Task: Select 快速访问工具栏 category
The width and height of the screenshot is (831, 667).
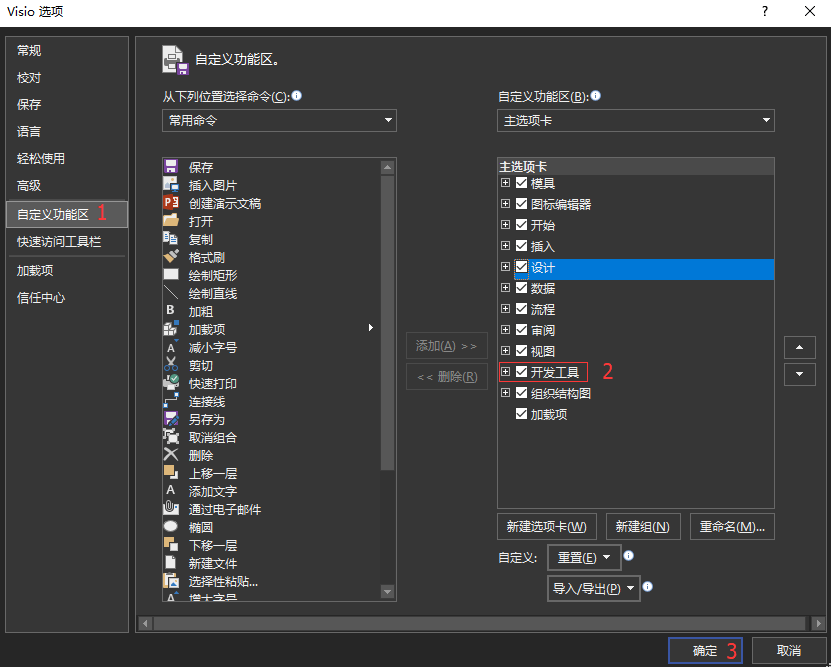Action: 66,242
